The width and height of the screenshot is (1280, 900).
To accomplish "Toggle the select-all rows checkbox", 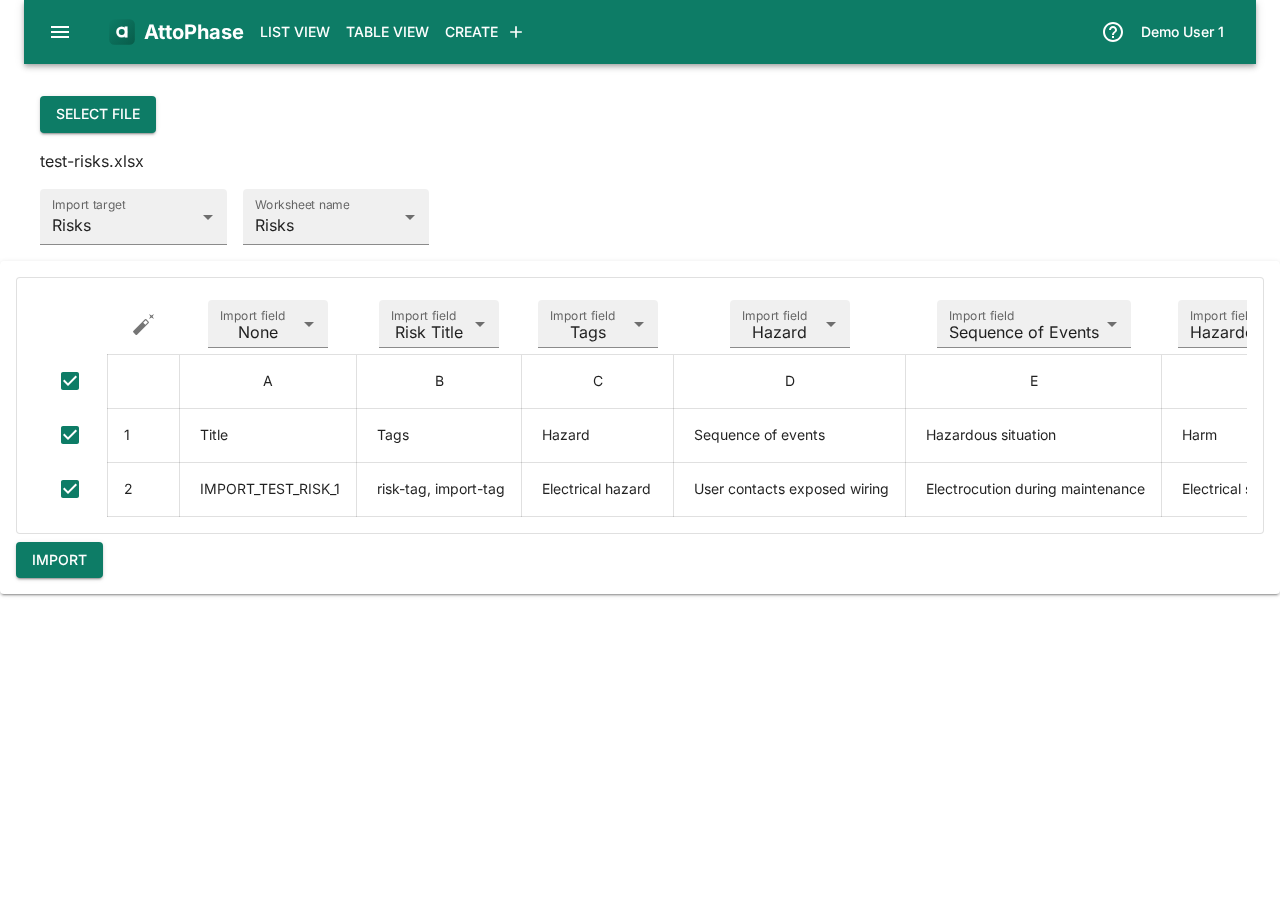I will pyautogui.click(x=69, y=381).
